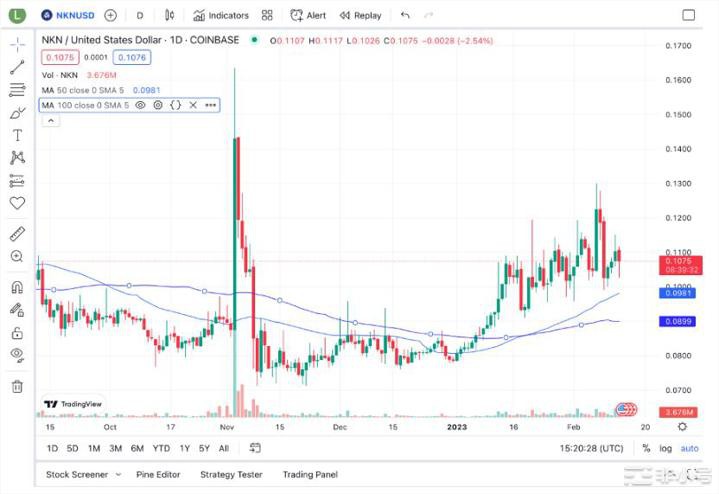Select the trend line drawing tool
Image resolution: width=719 pixels, height=494 pixels.
(17, 68)
